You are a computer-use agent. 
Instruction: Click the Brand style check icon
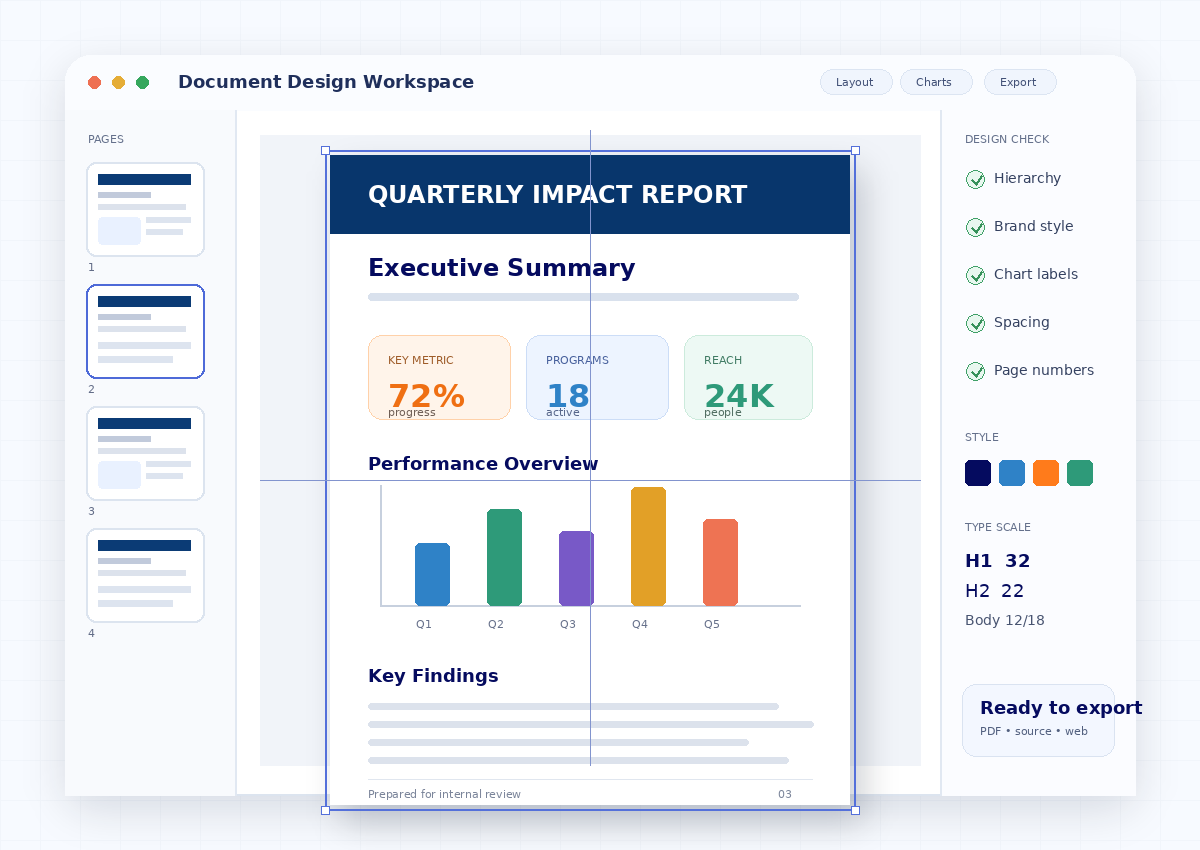click(975, 227)
